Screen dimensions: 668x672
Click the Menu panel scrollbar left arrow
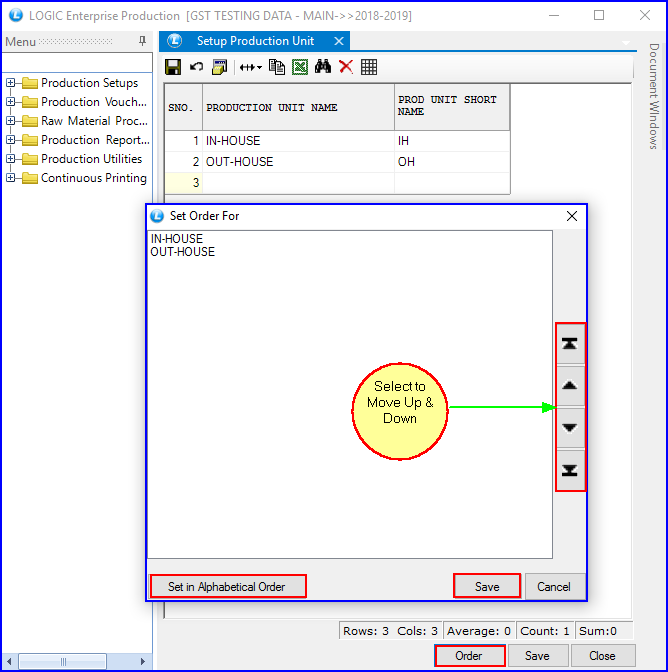9,661
